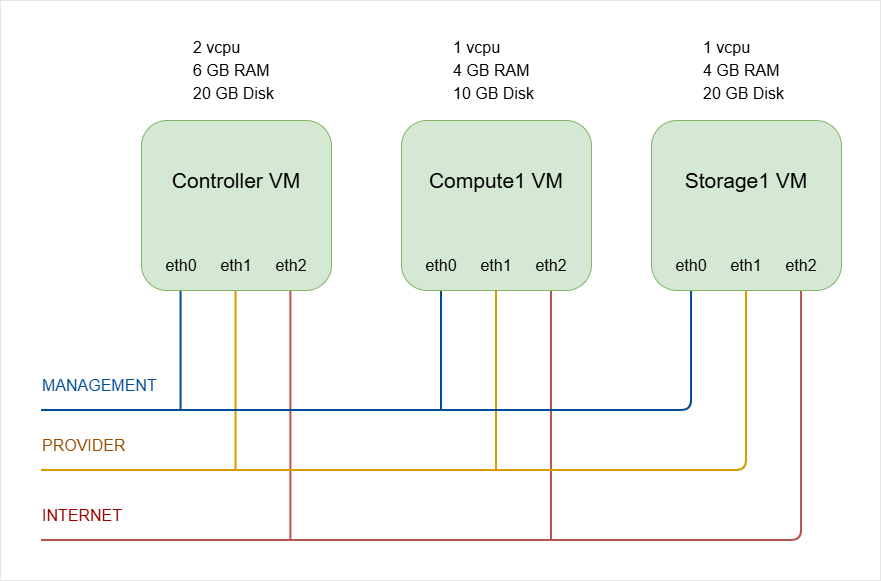Click the "10 GB Disk" spec text
The height and width of the screenshot is (581, 881).
click(493, 93)
